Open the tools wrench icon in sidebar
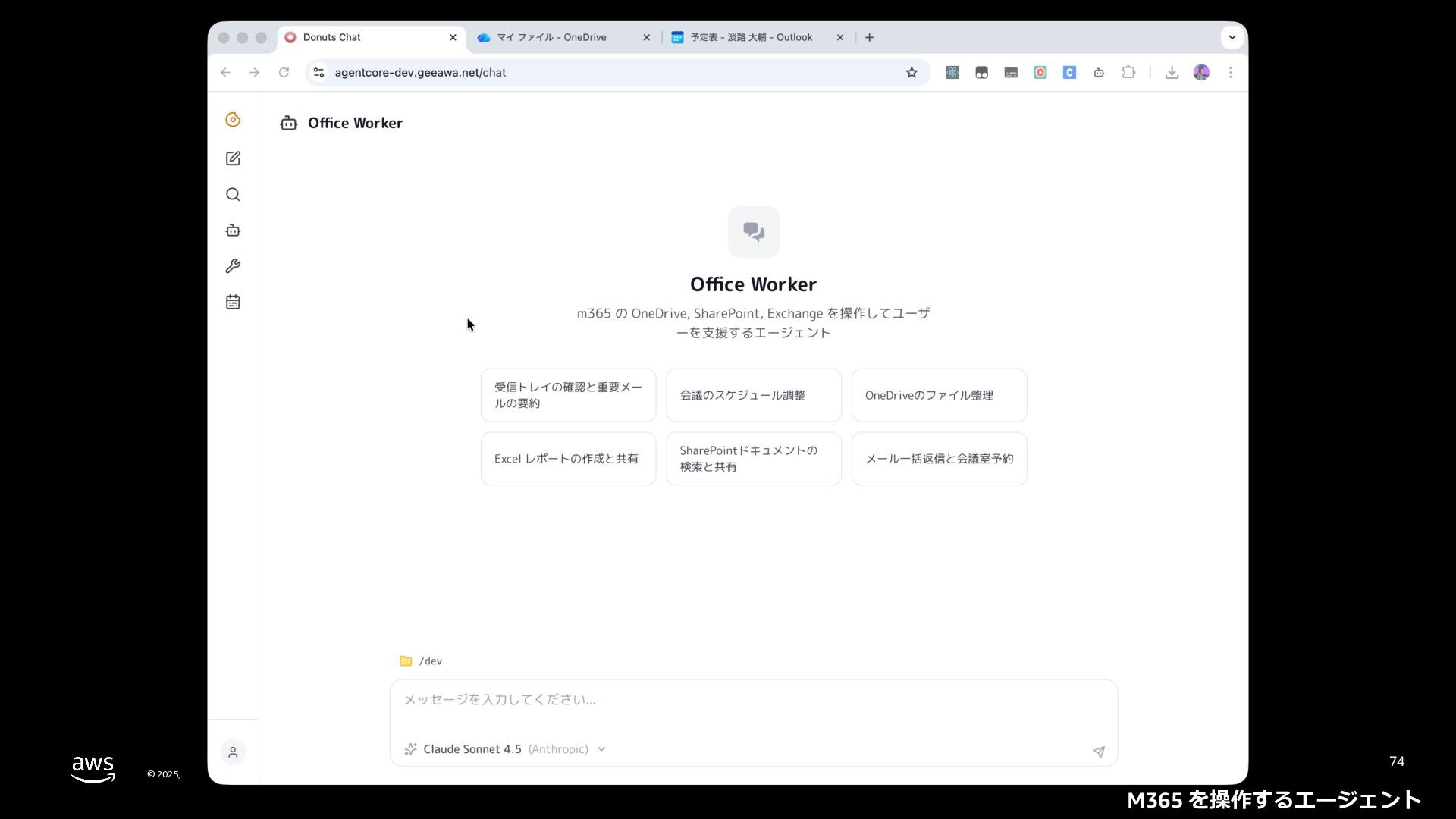This screenshot has height=819, width=1456. pos(233,266)
